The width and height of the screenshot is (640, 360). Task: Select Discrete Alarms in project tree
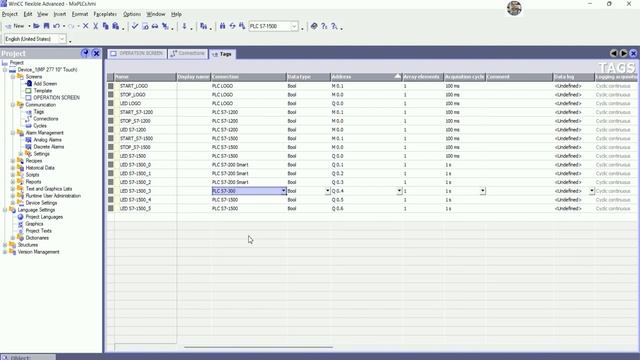[49, 147]
